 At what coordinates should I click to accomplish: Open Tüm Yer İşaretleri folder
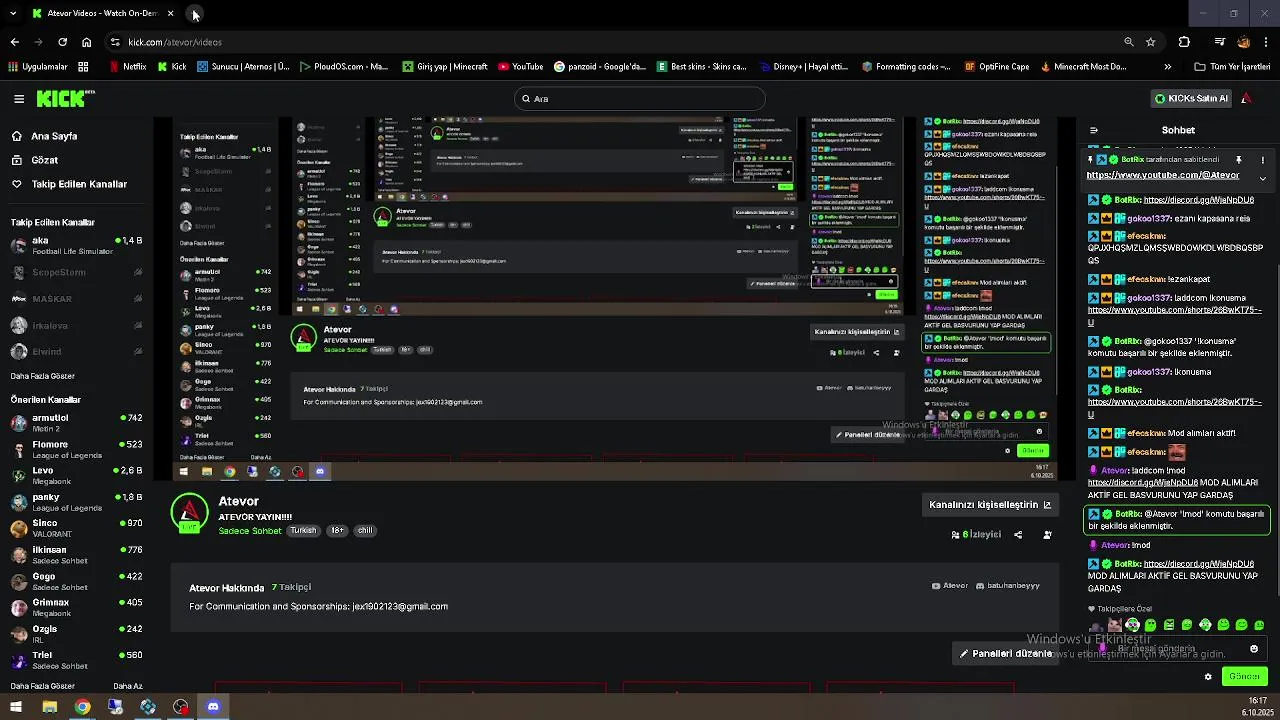1232,67
